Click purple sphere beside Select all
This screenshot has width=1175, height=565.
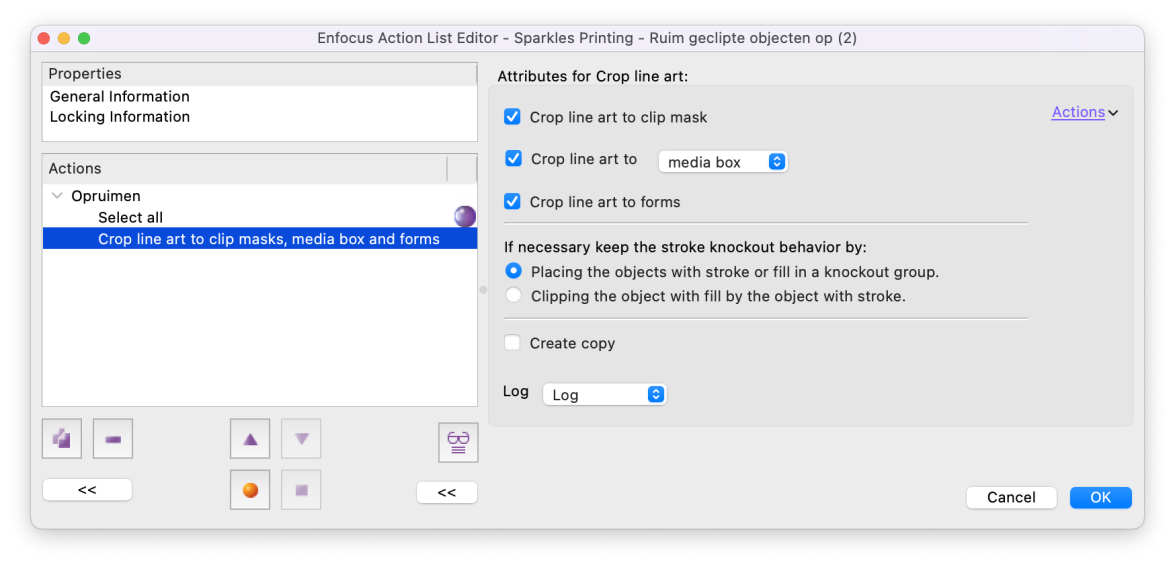(465, 217)
